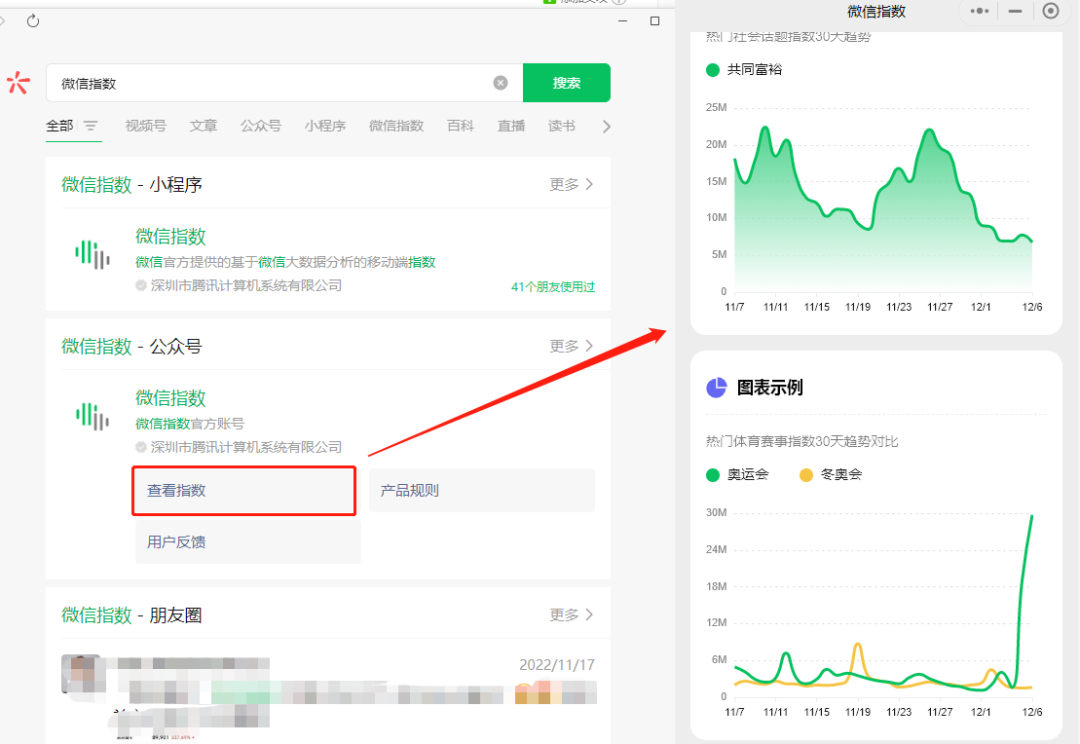
Task: Click the red logo in the top-left corner
Action: click(18, 83)
